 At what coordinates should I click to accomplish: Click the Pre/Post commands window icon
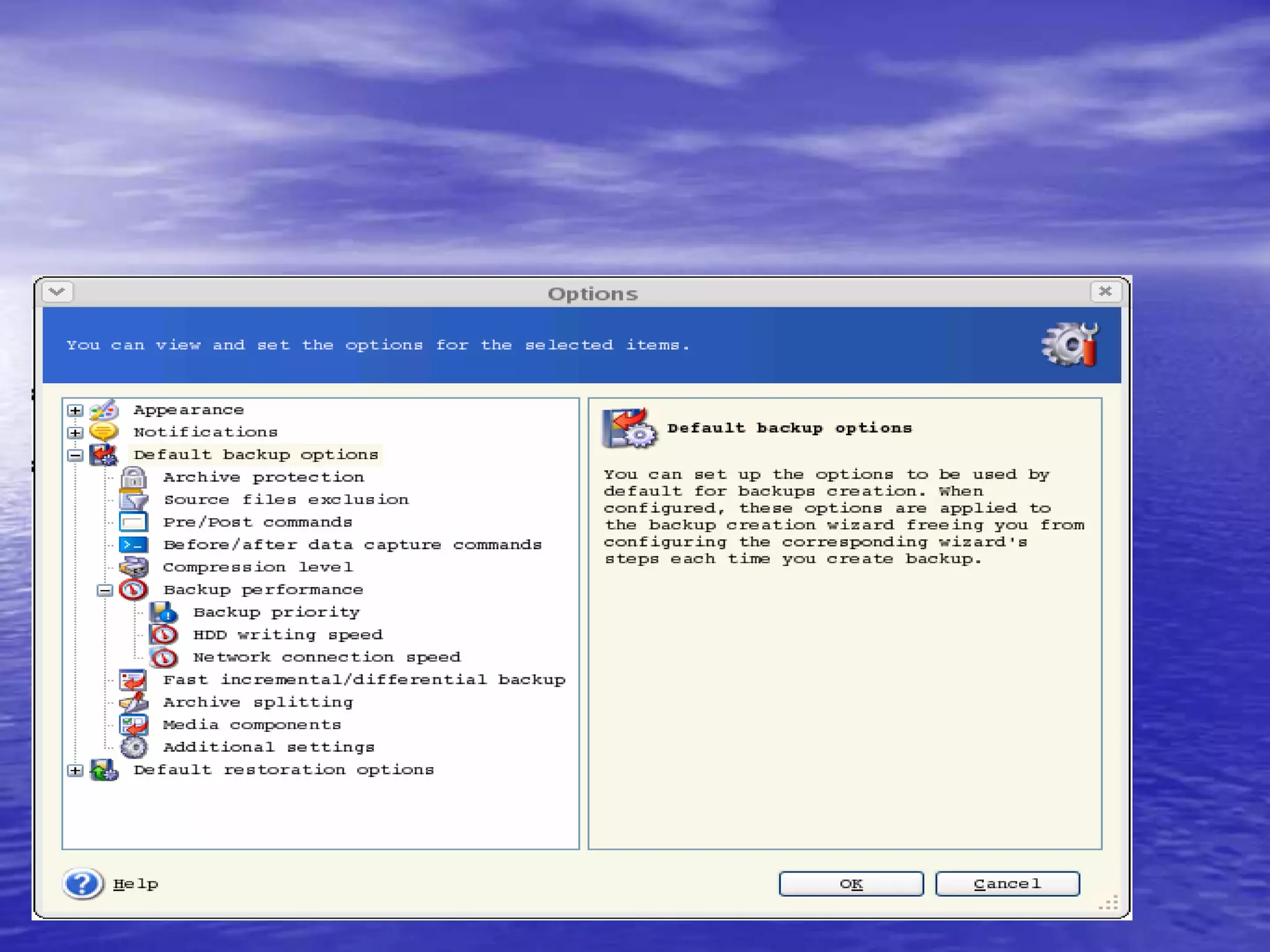133,522
